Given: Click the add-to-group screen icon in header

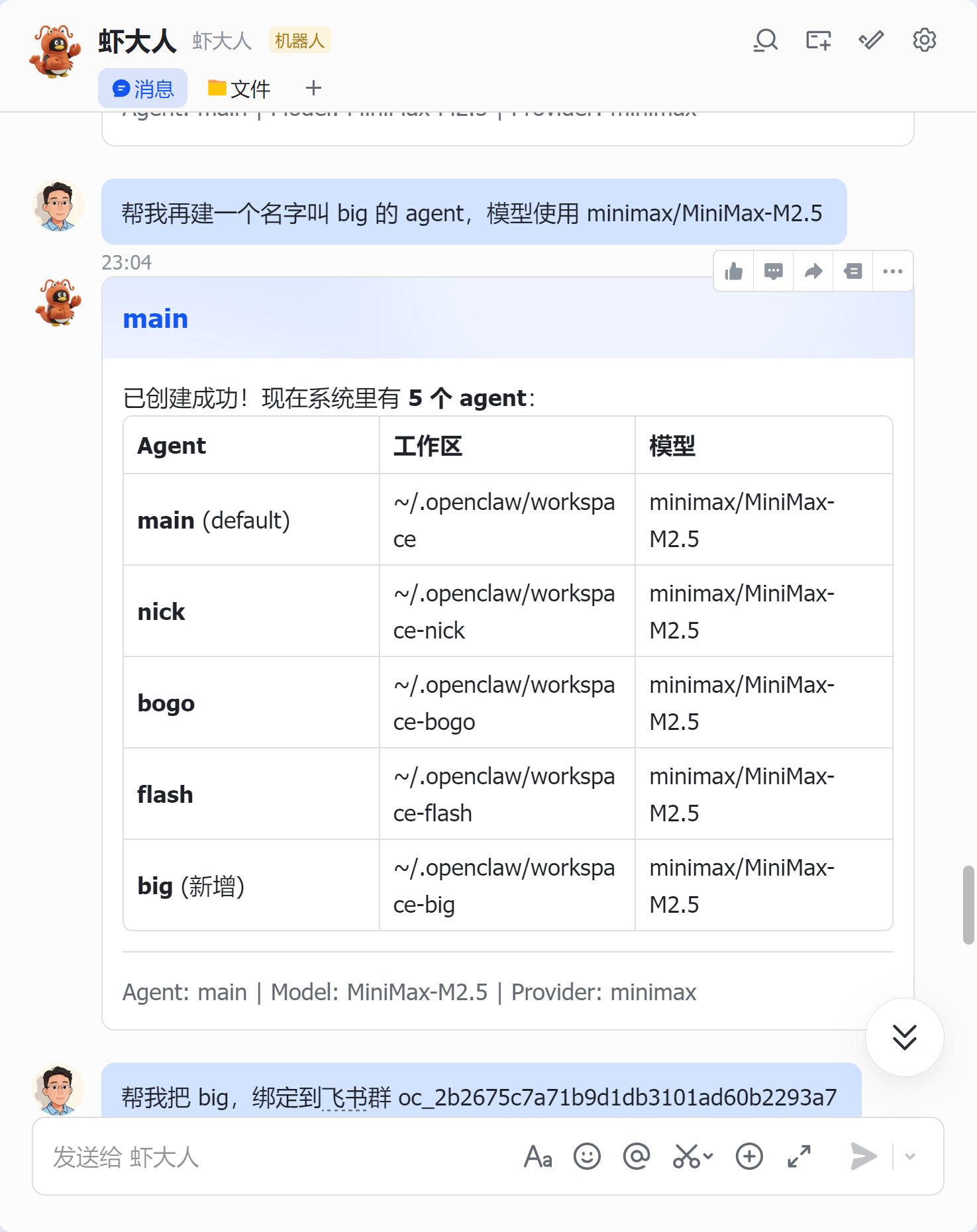Looking at the screenshot, I should 818,40.
